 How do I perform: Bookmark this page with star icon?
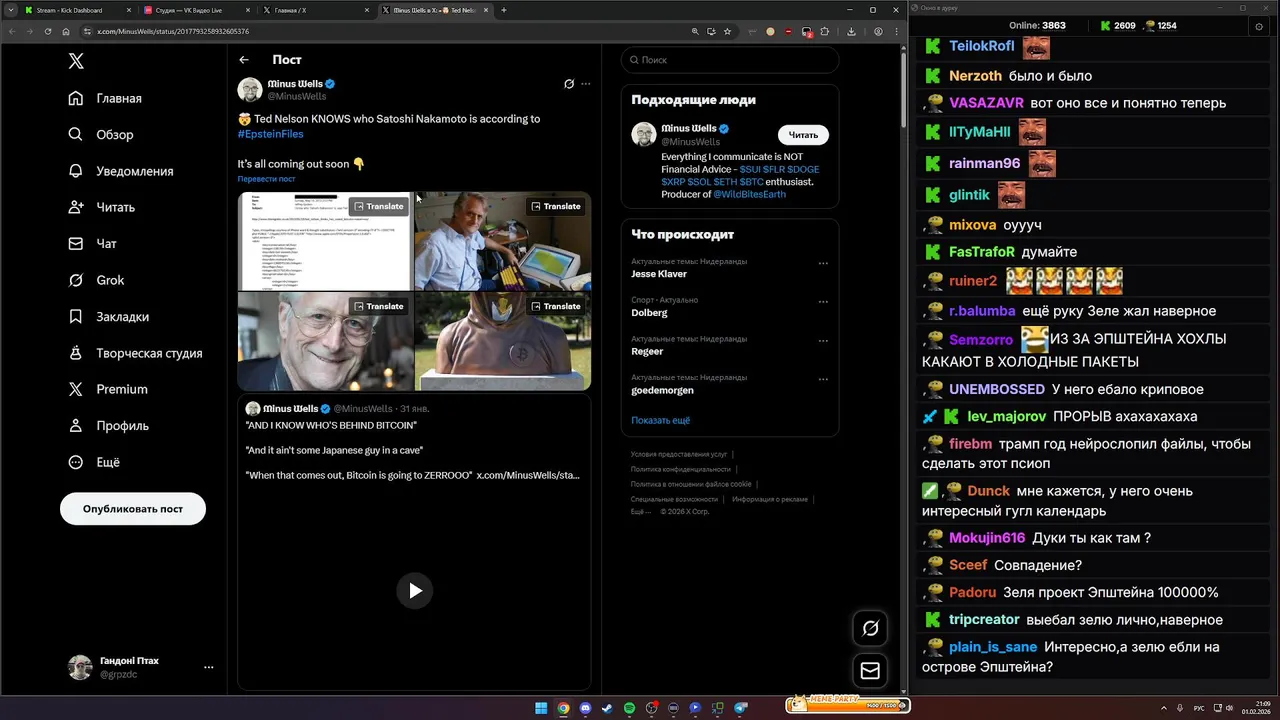[x=727, y=31]
